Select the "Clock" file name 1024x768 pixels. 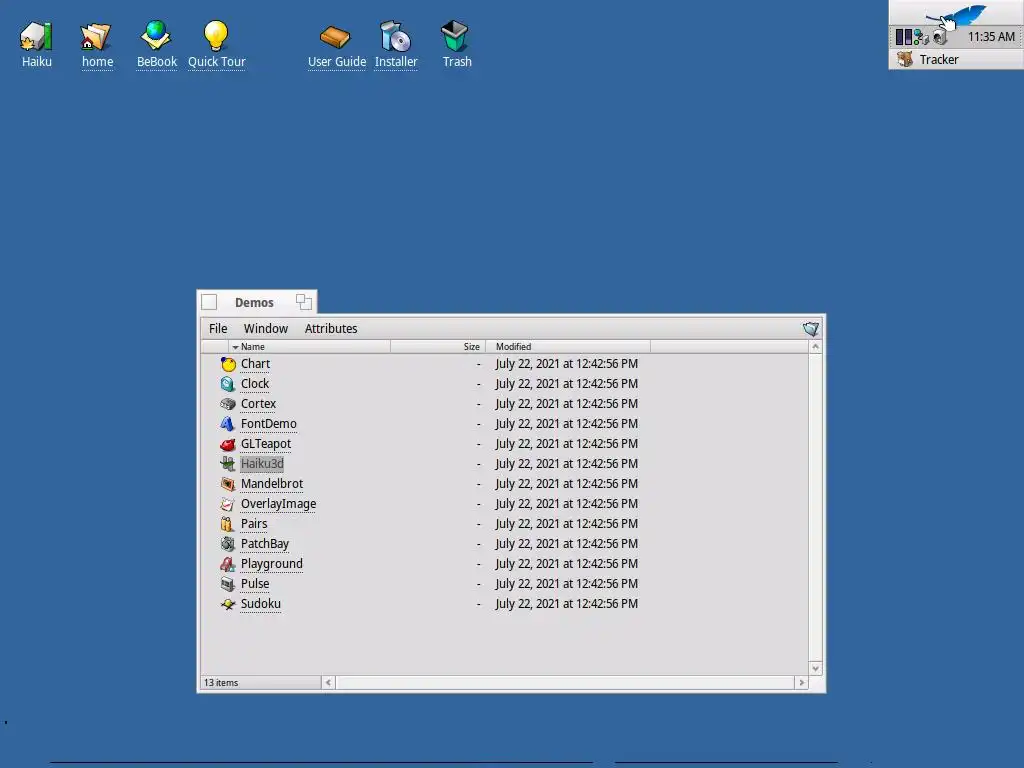[x=255, y=384]
